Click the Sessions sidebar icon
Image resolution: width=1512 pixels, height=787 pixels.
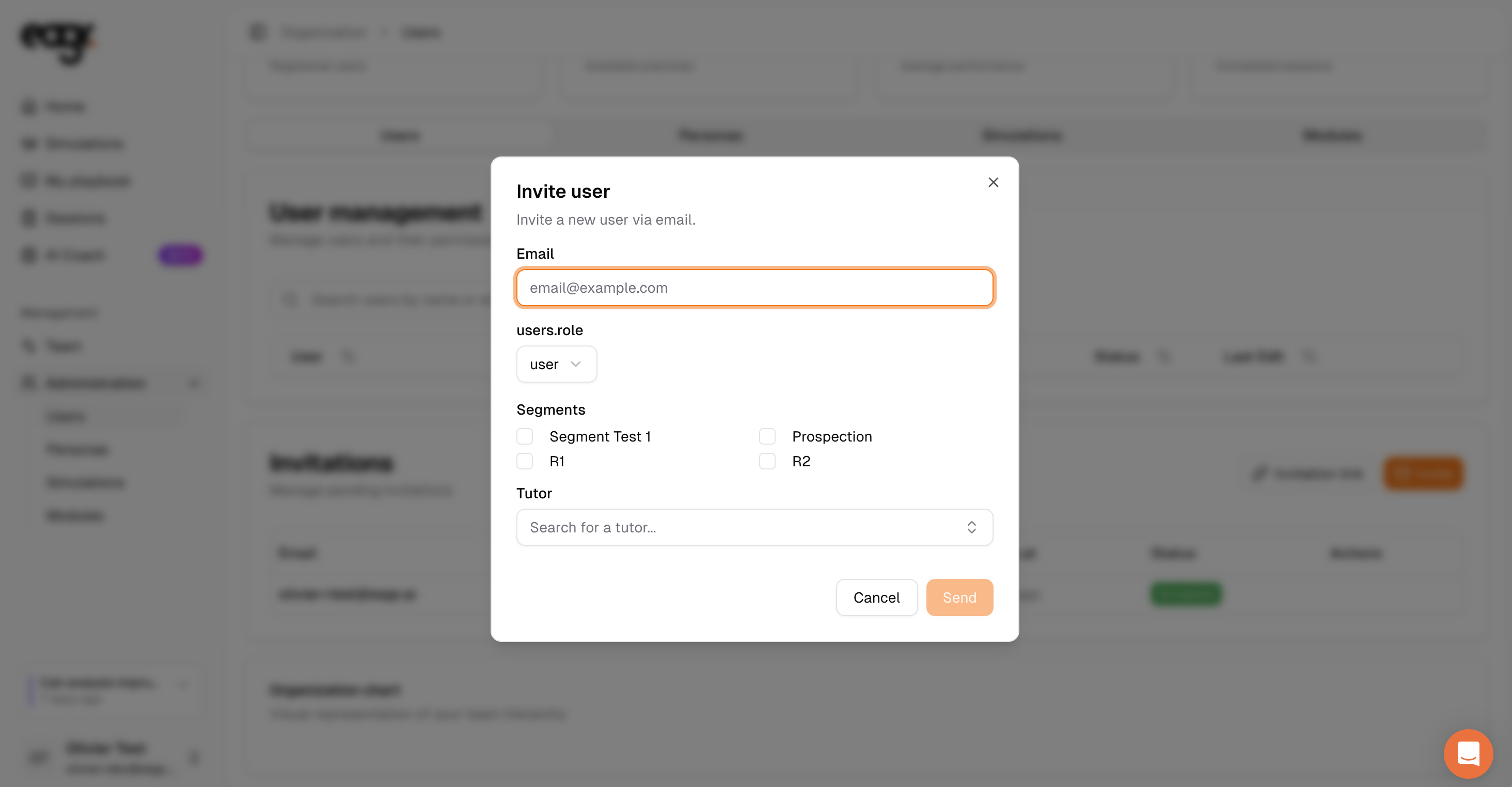[x=29, y=218]
